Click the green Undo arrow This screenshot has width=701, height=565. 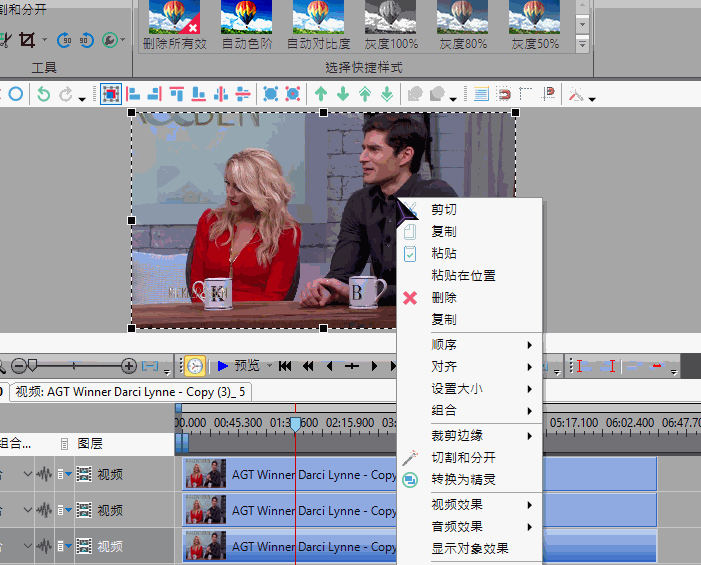(x=43, y=94)
